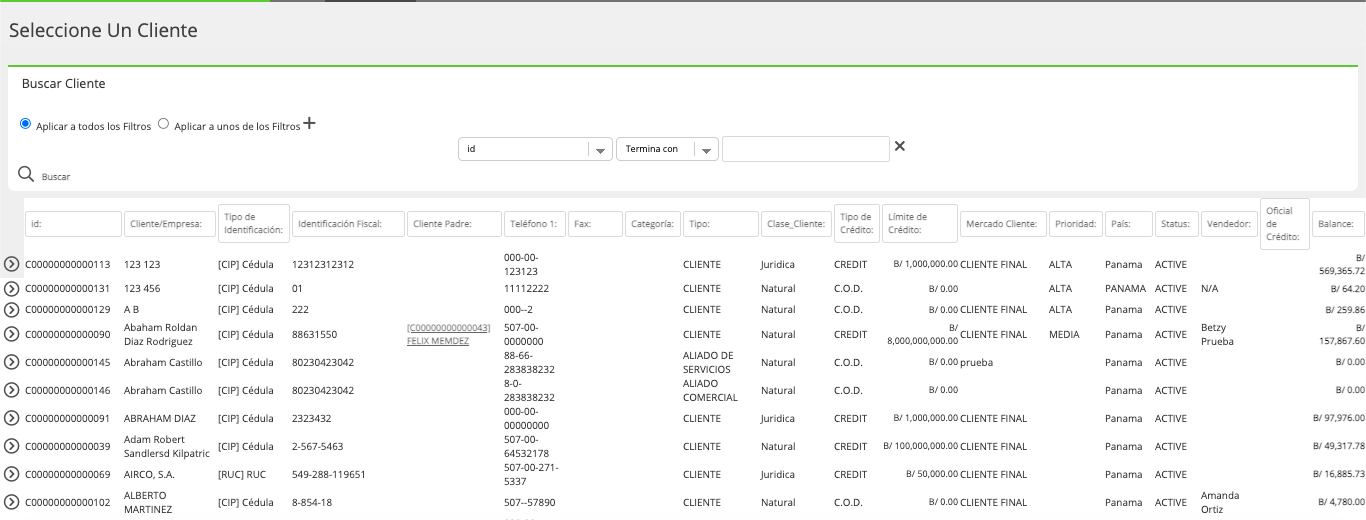Click vendor 'N/A' cell

point(1211,288)
